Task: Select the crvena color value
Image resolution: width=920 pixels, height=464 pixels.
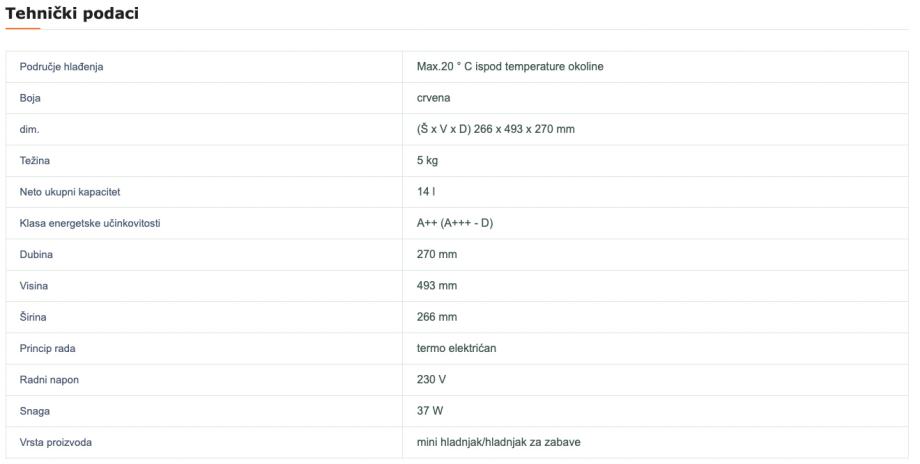Action: (x=434, y=98)
